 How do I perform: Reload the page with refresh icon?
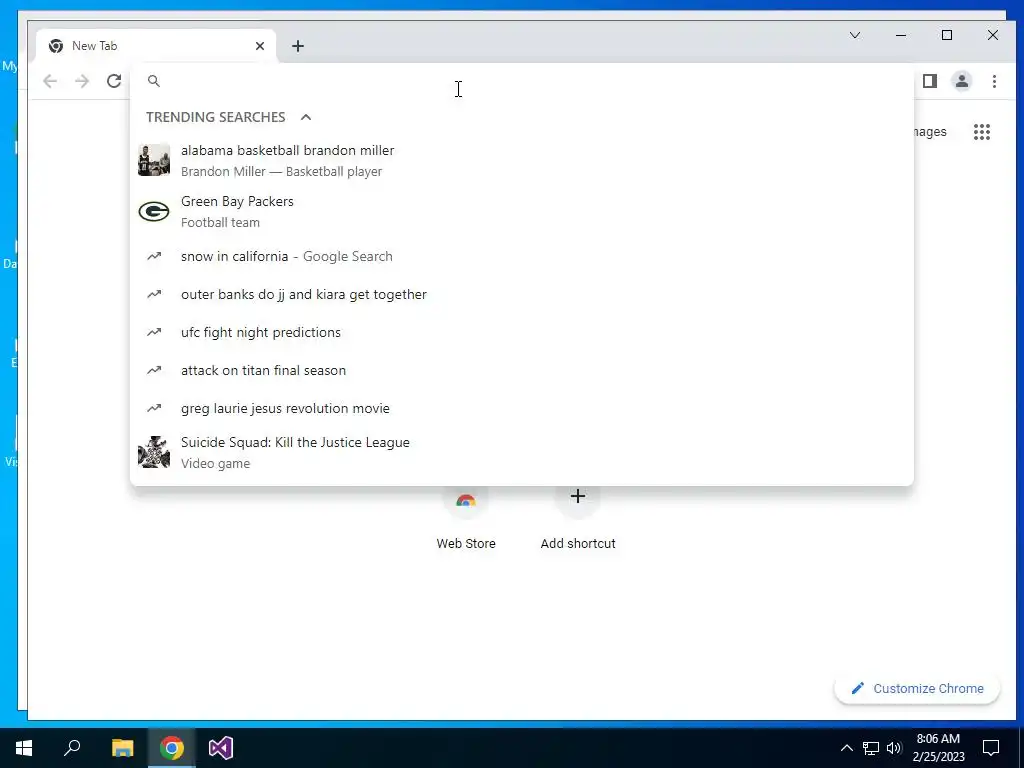[x=114, y=81]
